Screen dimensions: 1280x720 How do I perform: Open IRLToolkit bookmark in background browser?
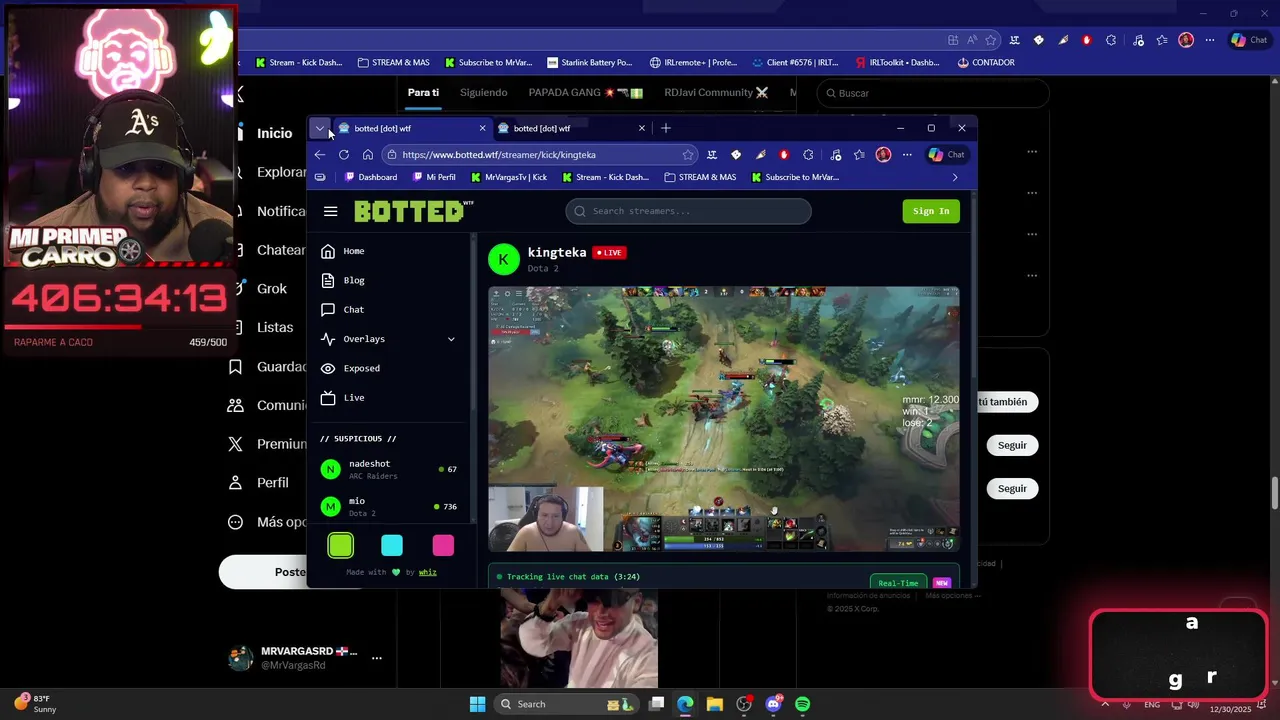click(897, 62)
